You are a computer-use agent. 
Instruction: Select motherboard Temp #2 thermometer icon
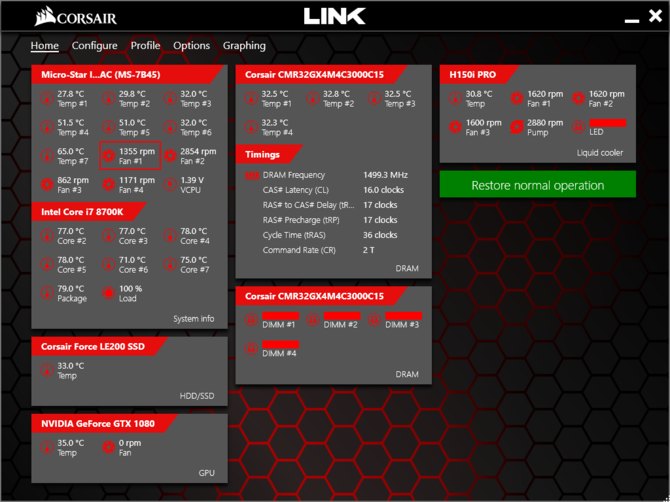point(109,98)
